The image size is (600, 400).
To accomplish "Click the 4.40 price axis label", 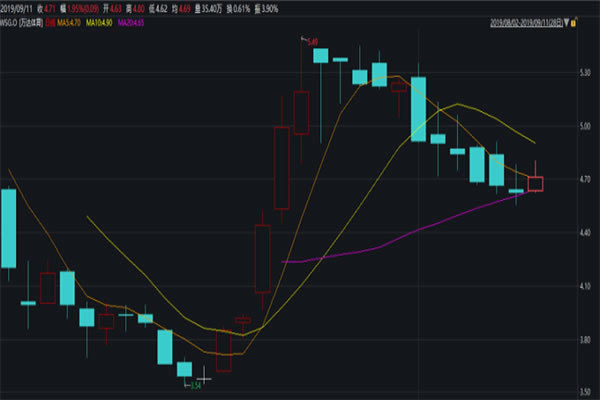I will tap(583, 233).
